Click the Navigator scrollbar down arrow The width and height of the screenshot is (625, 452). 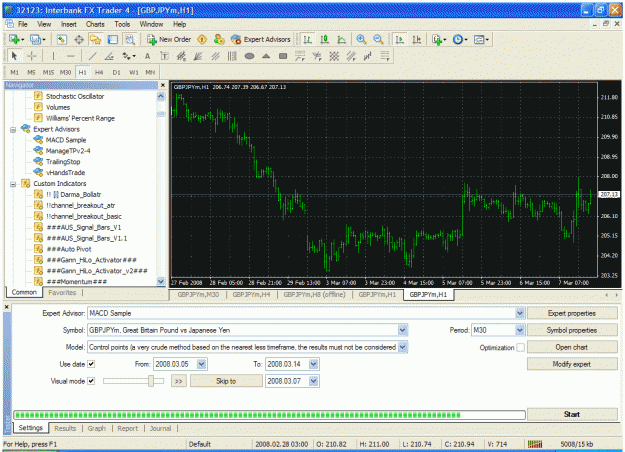tap(161, 281)
